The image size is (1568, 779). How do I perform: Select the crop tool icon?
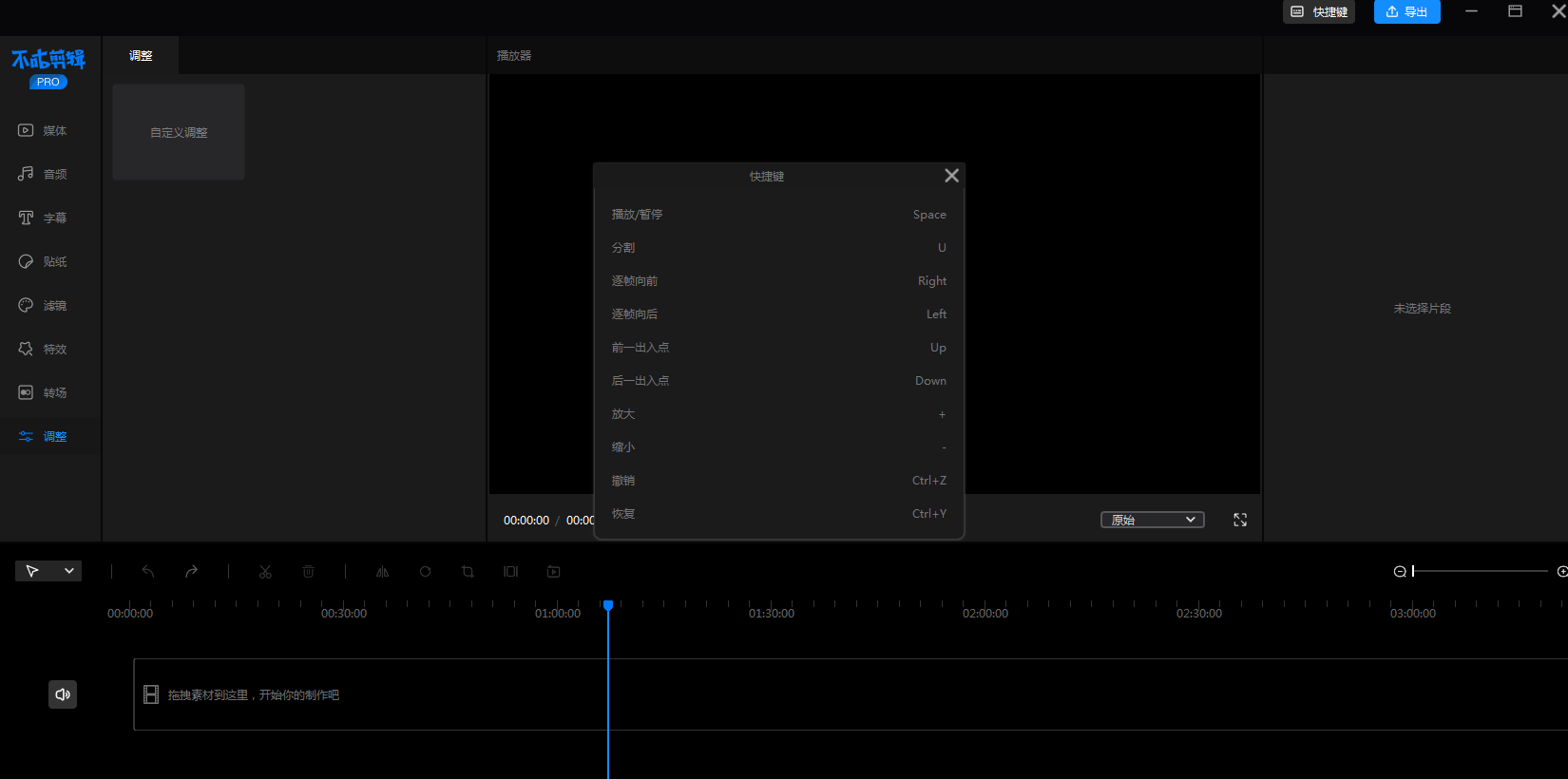click(x=468, y=572)
